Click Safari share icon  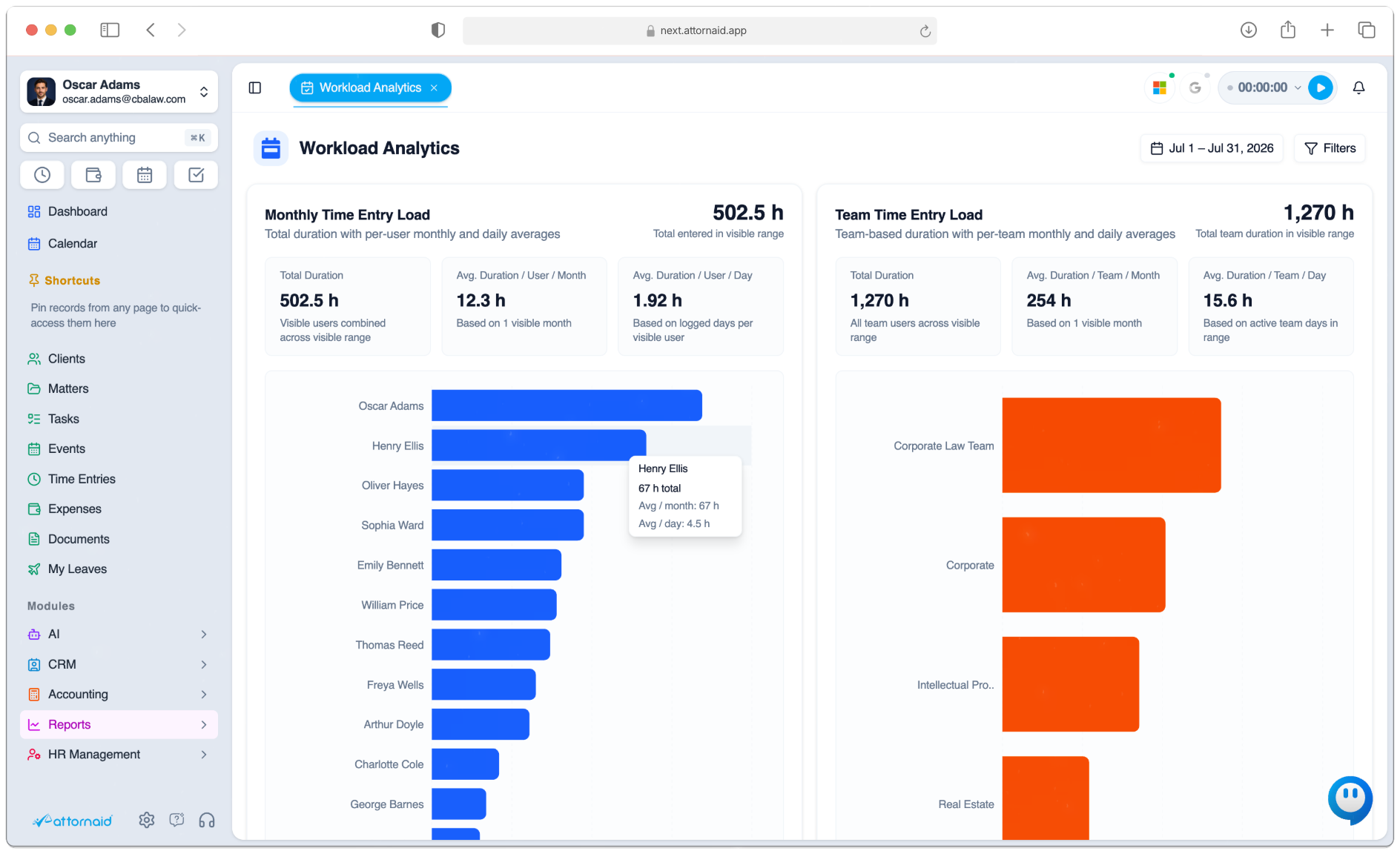tap(1288, 30)
